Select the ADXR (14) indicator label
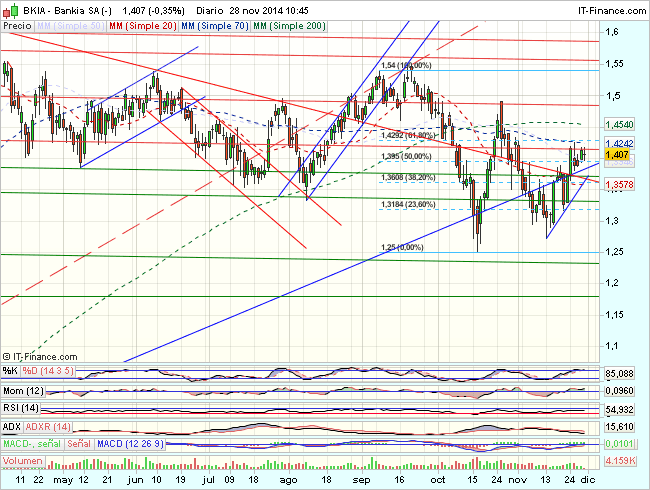This screenshot has width=650, height=490. [x=48, y=427]
